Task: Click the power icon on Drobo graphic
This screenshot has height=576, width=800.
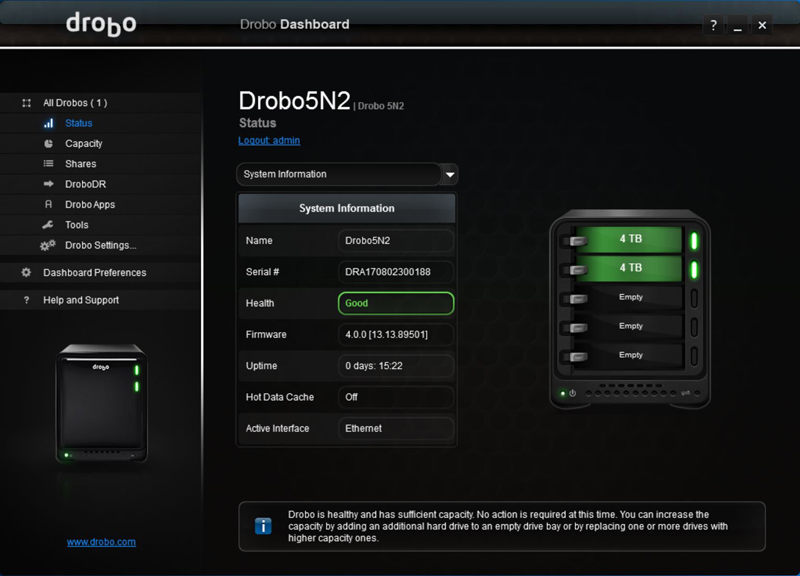Action: (x=572, y=393)
